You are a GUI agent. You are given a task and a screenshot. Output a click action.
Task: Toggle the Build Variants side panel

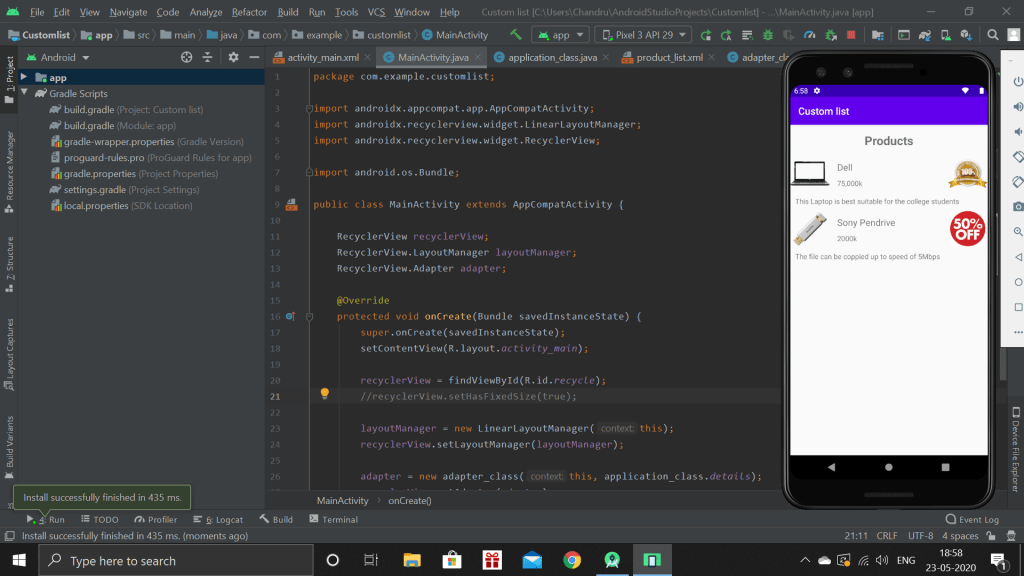point(10,441)
